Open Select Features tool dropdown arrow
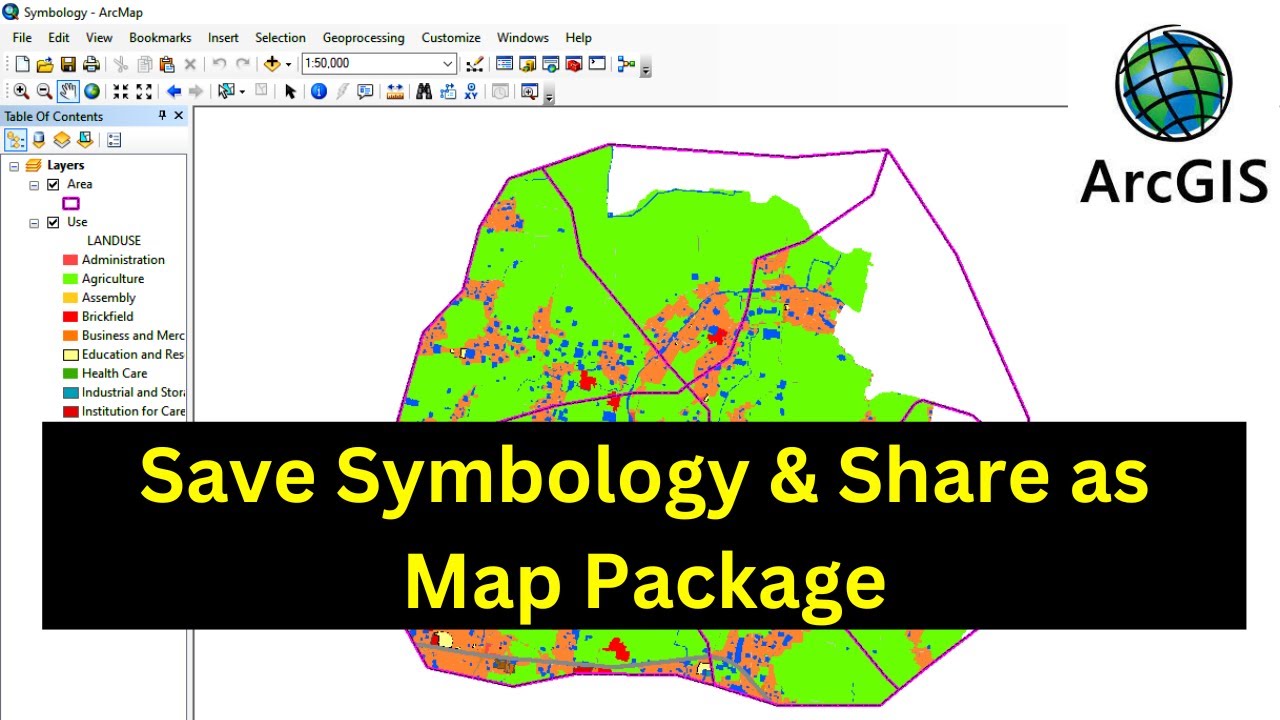 242,91
